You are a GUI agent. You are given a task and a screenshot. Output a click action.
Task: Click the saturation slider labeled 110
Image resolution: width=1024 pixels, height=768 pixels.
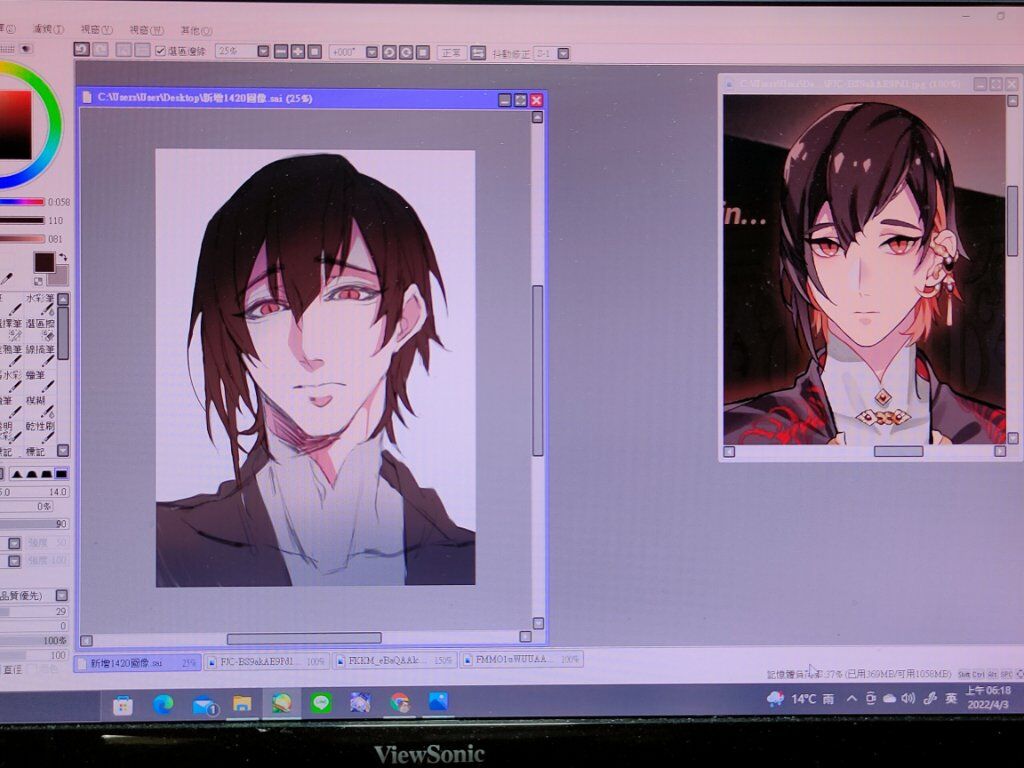(x=22, y=221)
